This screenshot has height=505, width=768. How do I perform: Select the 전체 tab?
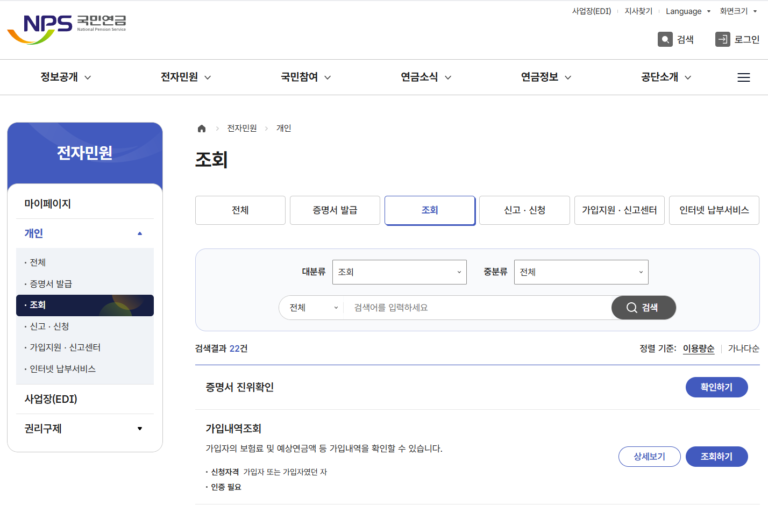pyautogui.click(x=240, y=210)
